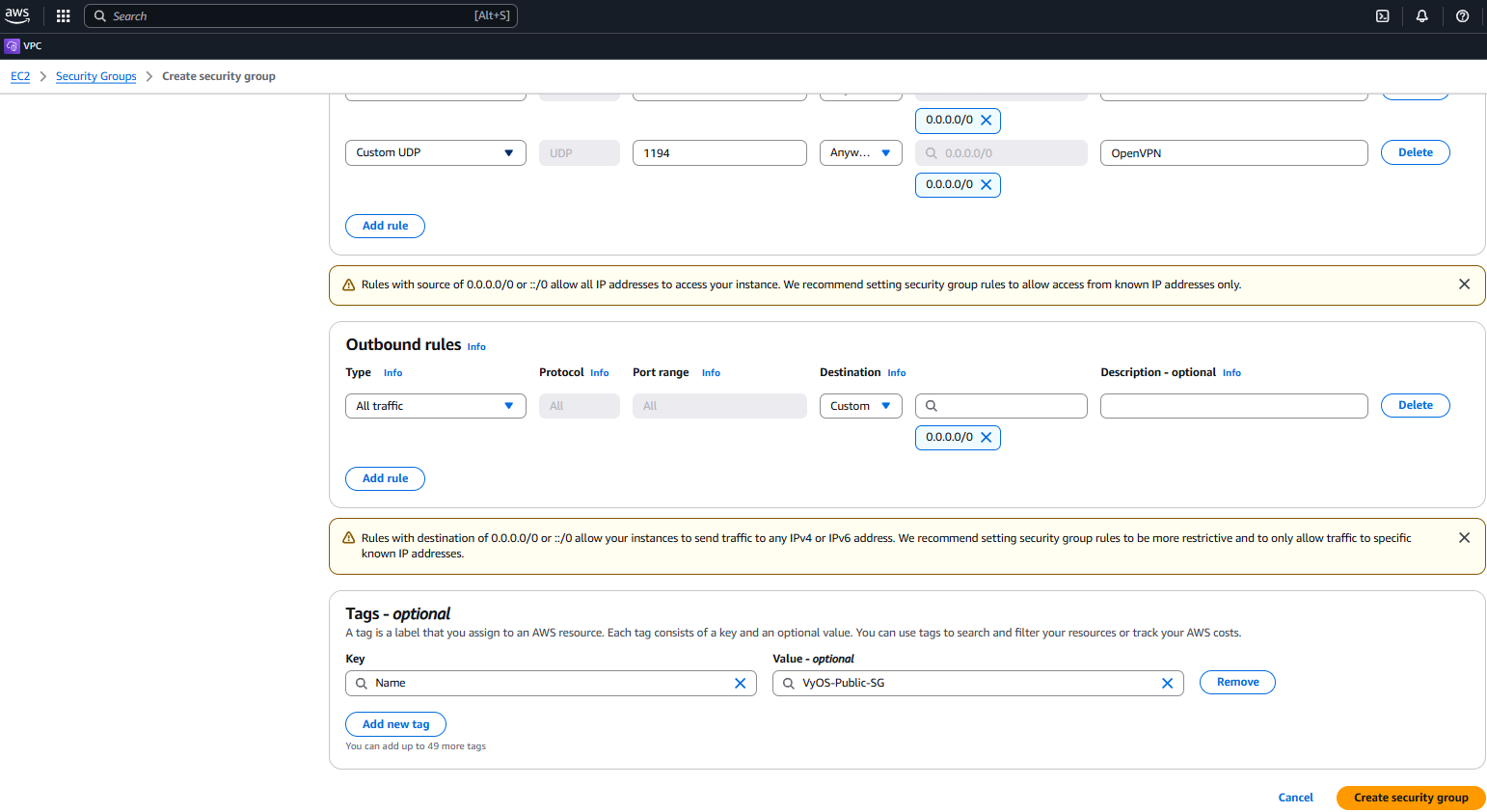Click the EC2 breadcrumb link

tap(20, 76)
